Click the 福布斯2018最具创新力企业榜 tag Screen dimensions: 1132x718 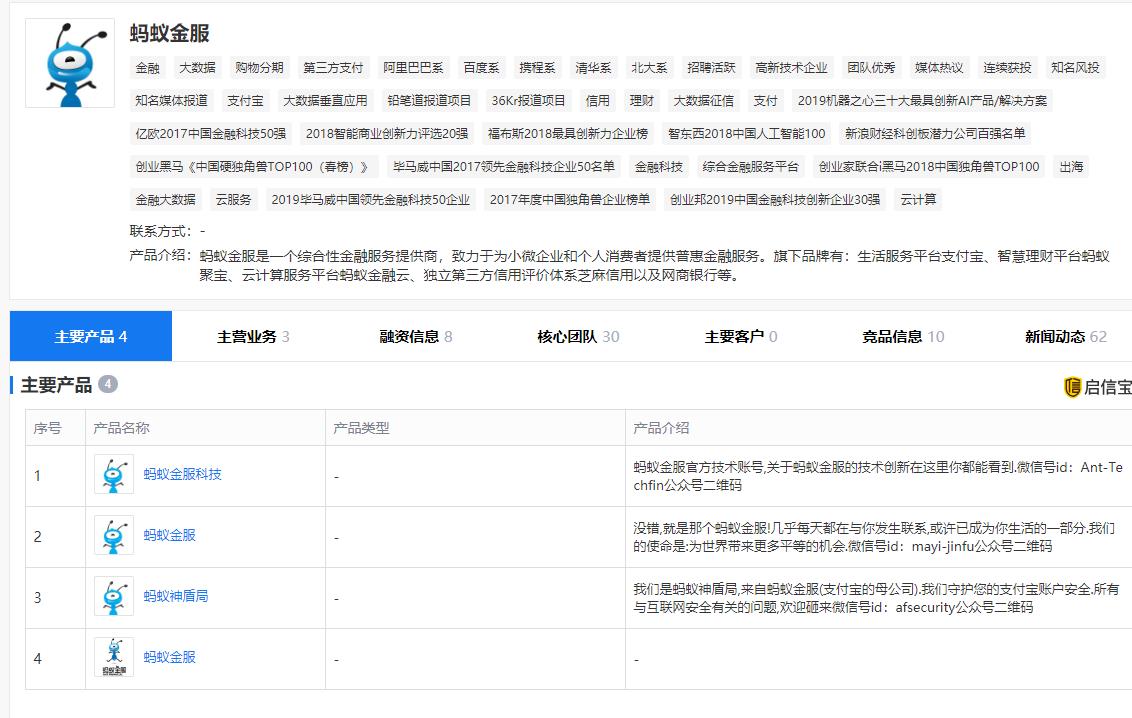point(568,134)
